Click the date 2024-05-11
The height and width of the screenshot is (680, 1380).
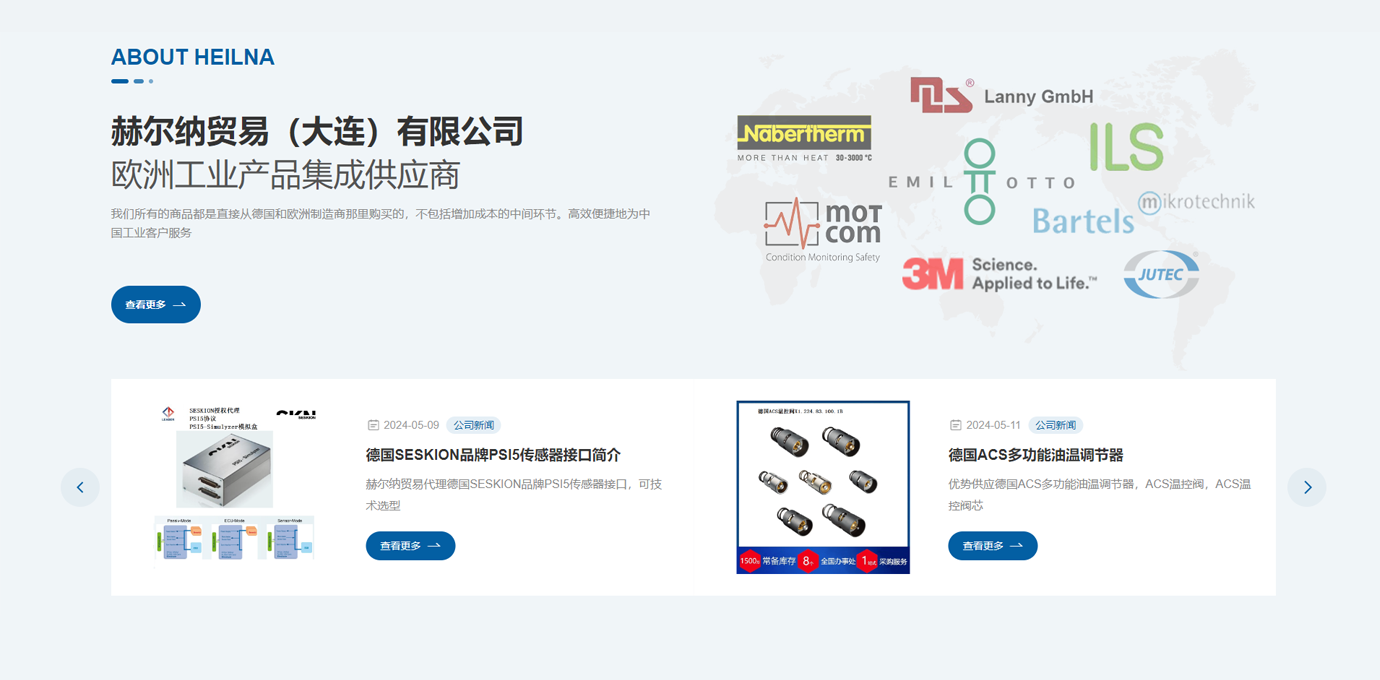point(993,425)
